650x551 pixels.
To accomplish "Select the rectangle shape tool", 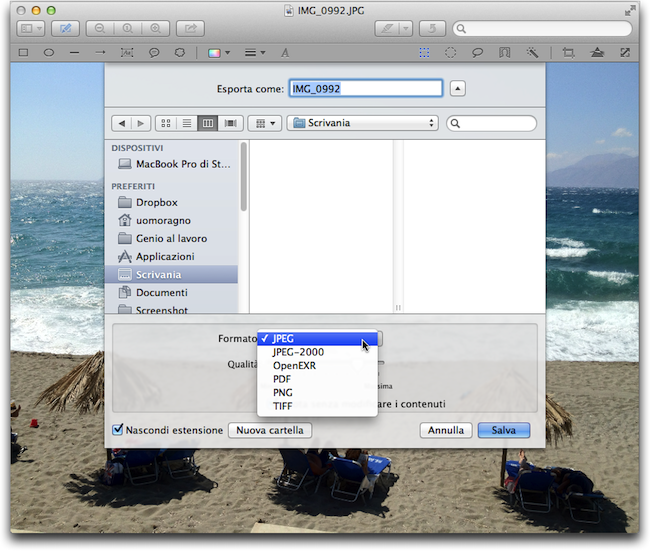I will 23,51.
